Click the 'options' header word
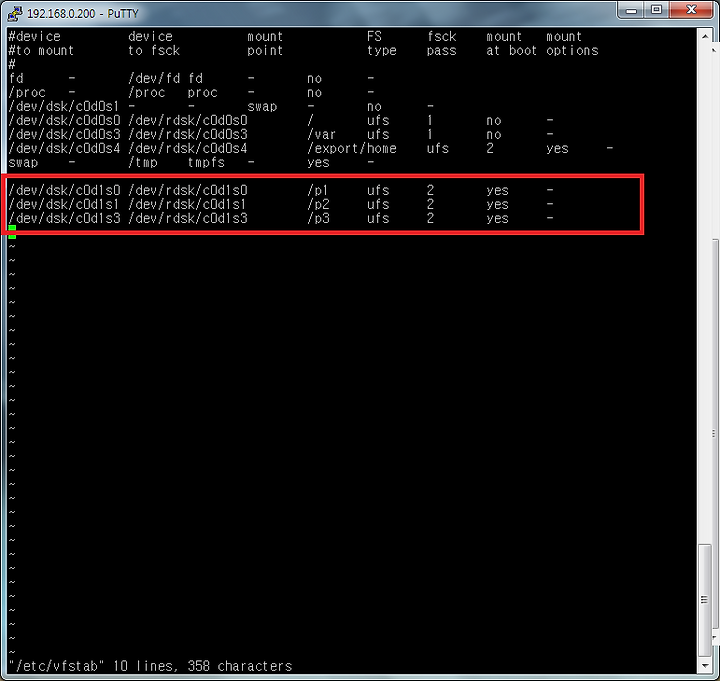This screenshot has height=681, width=720. [x=572, y=51]
